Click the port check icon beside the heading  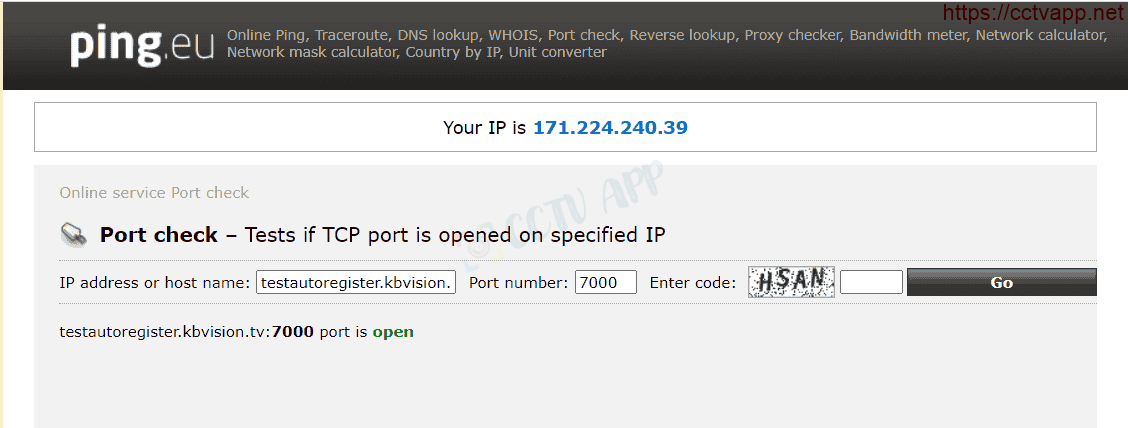74,235
